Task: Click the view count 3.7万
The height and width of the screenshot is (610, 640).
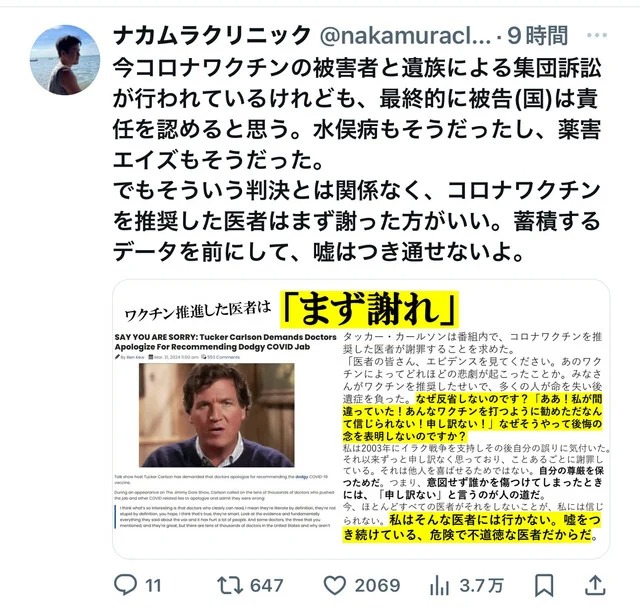Action: tap(482, 586)
